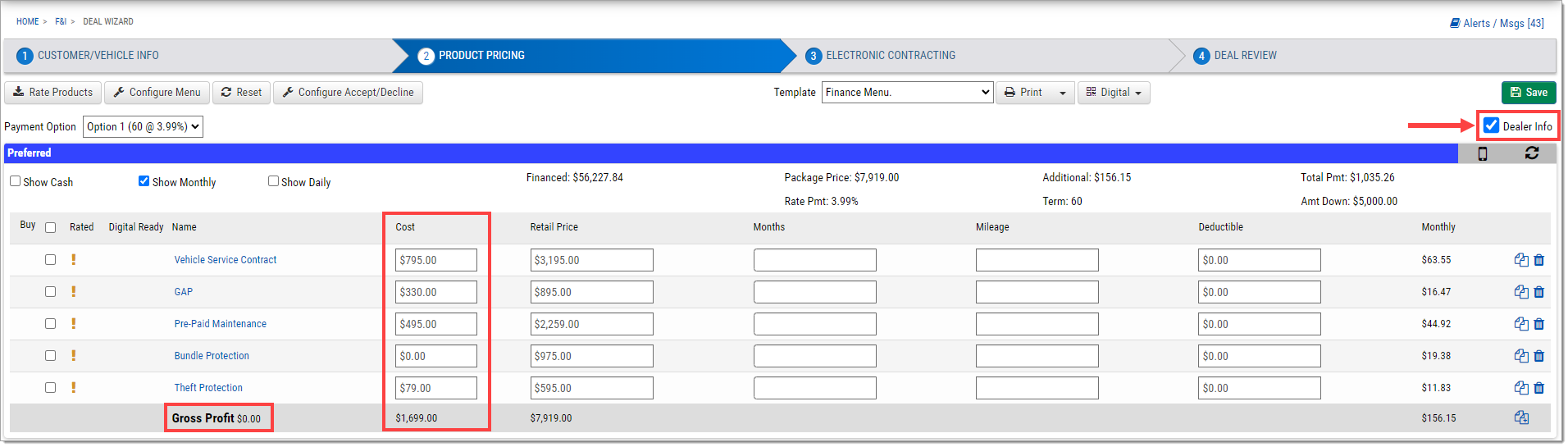The height and width of the screenshot is (447, 1568).
Task: Click Cost field for Theft Protection
Action: [x=436, y=388]
